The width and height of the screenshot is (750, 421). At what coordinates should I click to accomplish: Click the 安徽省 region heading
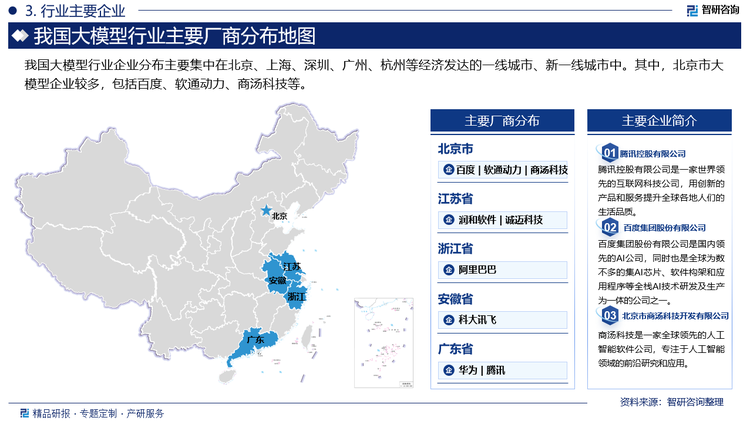pos(455,299)
